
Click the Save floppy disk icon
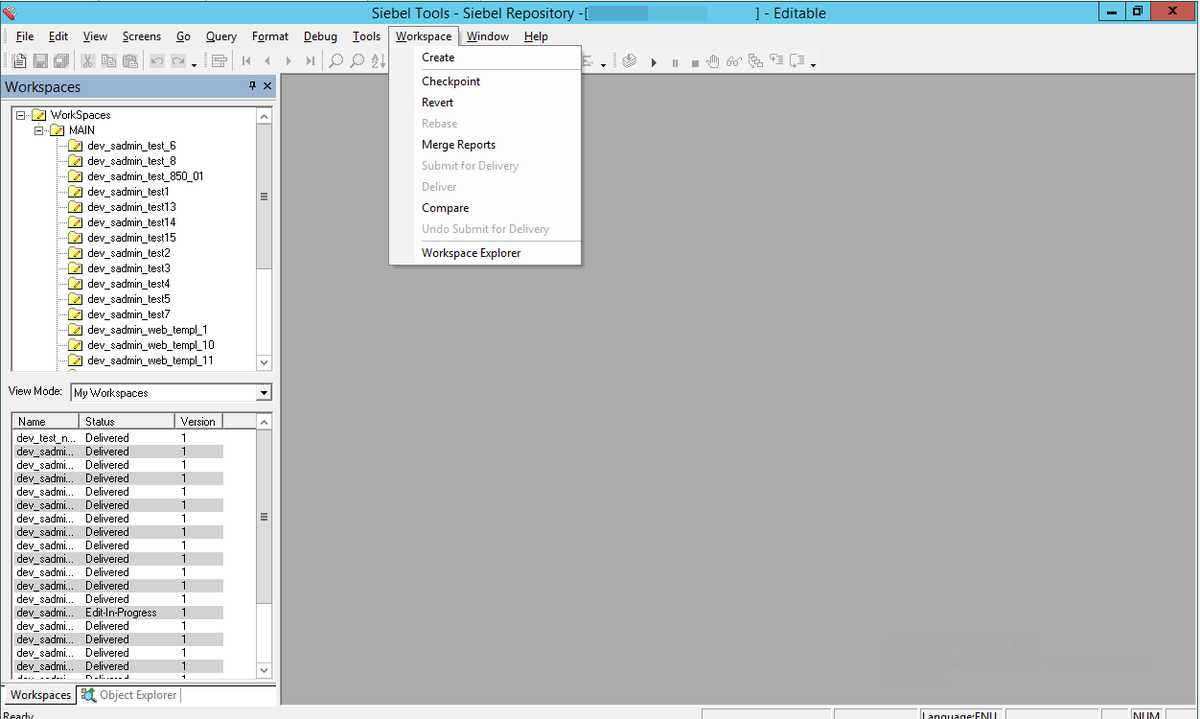pyautogui.click(x=41, y=62)
